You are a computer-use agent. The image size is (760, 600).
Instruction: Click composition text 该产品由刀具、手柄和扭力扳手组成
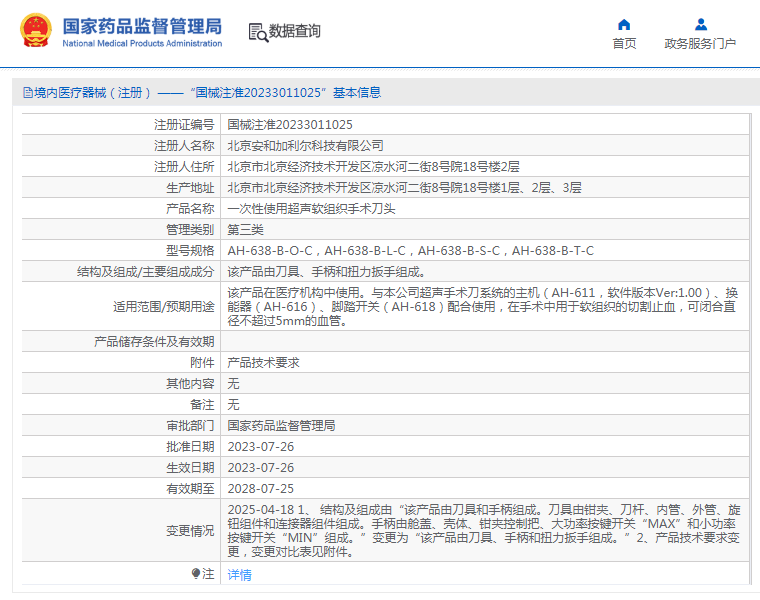click(x=326, y=272)
